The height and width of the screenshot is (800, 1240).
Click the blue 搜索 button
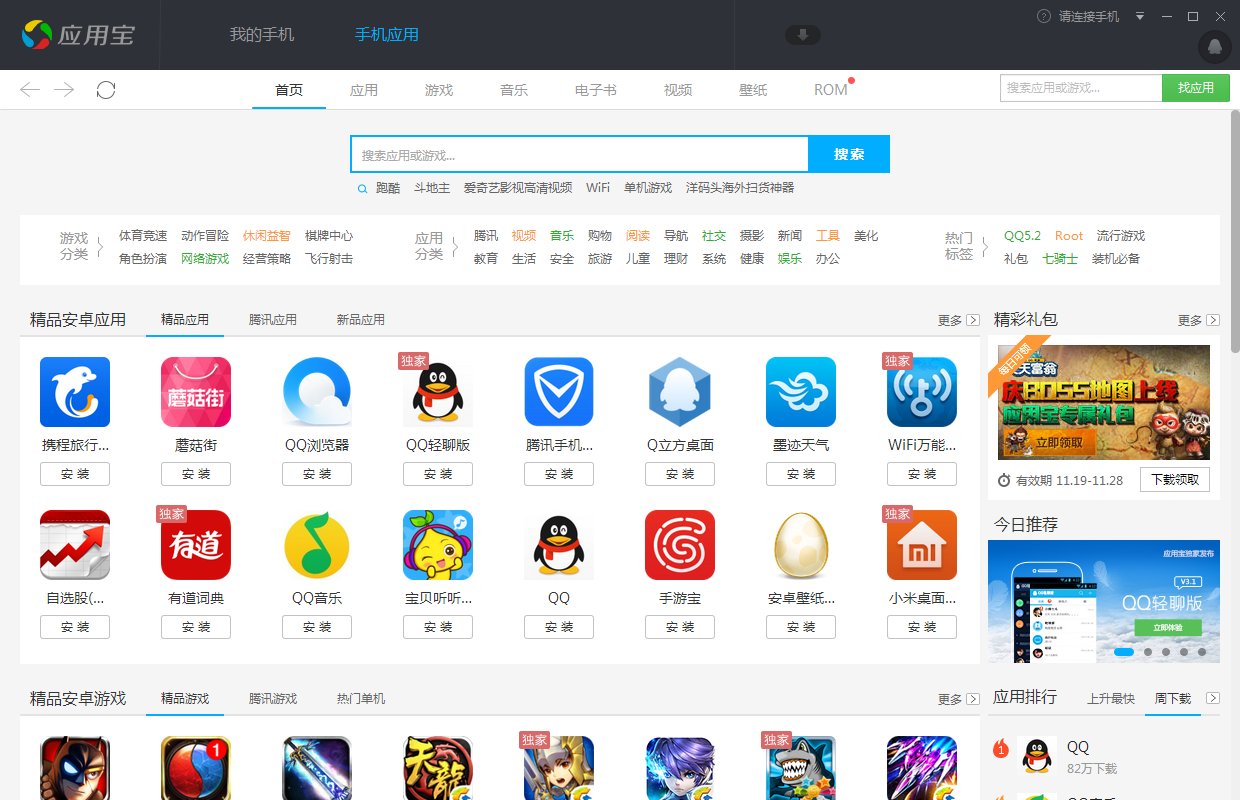pos(849,154)
